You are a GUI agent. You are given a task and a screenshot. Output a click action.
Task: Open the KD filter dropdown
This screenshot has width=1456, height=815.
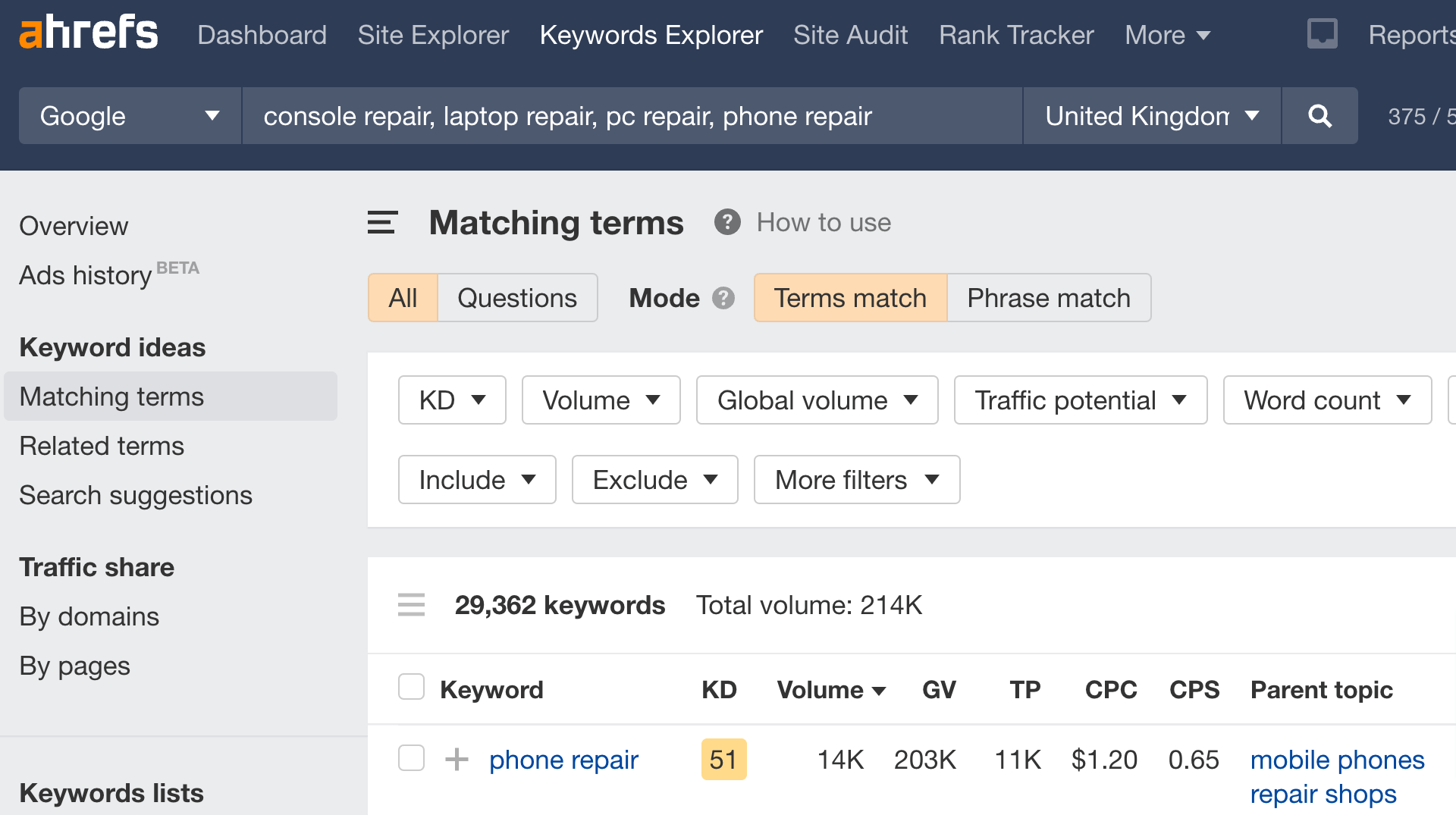tap(451, 400)
